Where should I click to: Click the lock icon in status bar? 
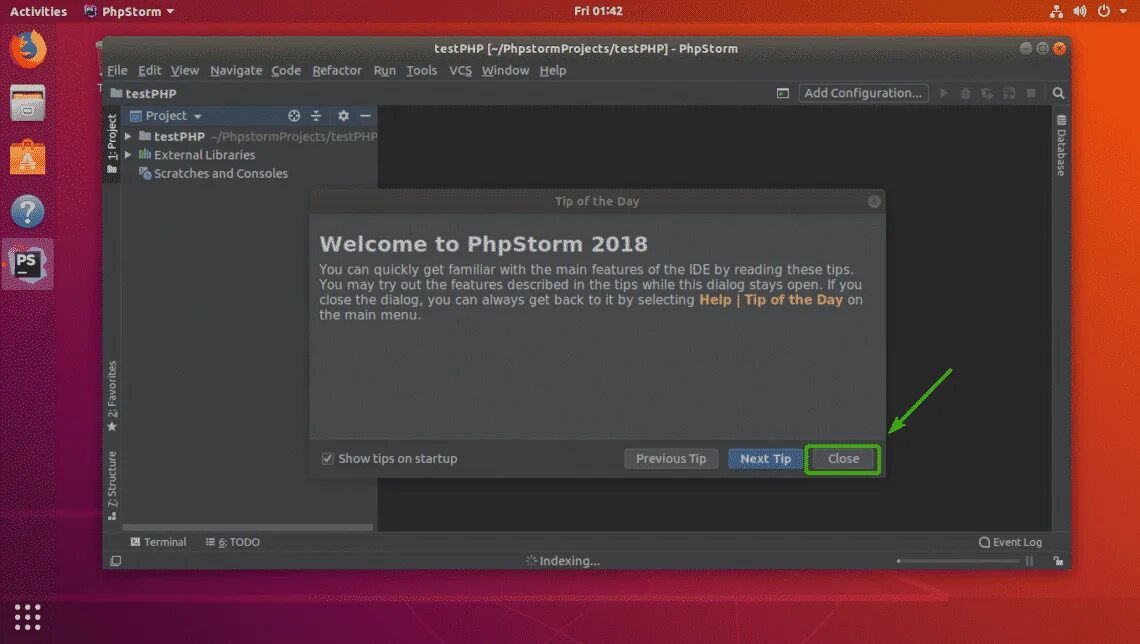tap(1058, 561)
